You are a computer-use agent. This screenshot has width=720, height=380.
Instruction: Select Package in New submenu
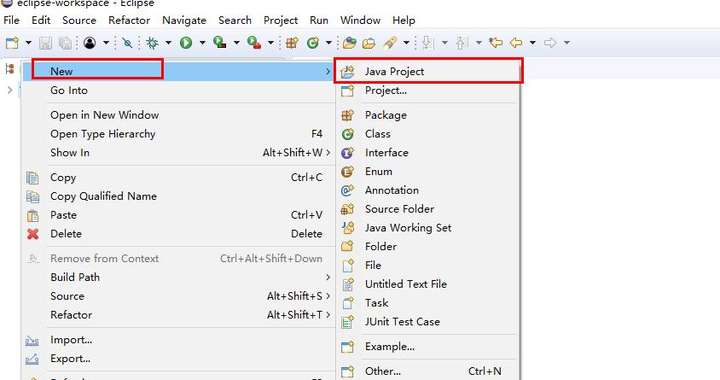pos(428,115)
